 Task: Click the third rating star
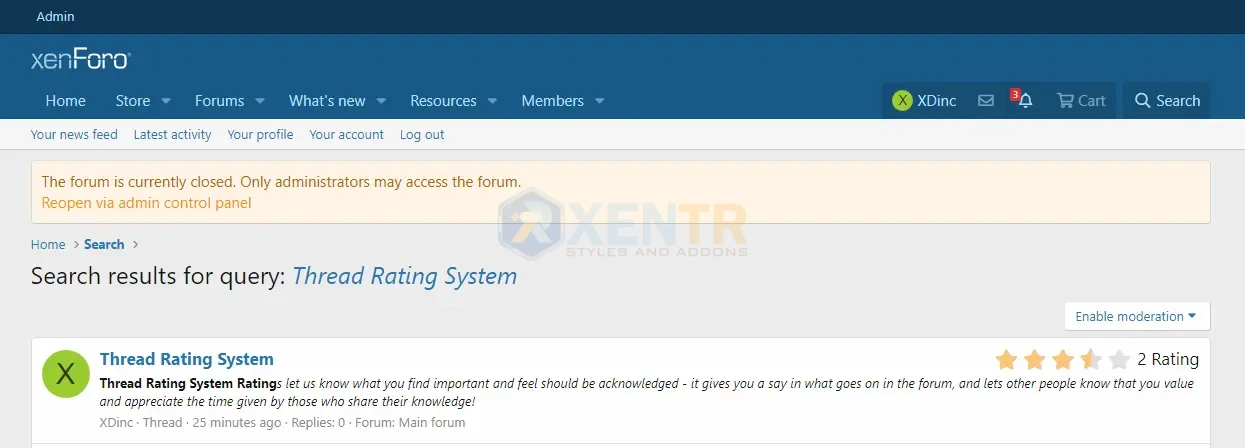(1062, 359)
